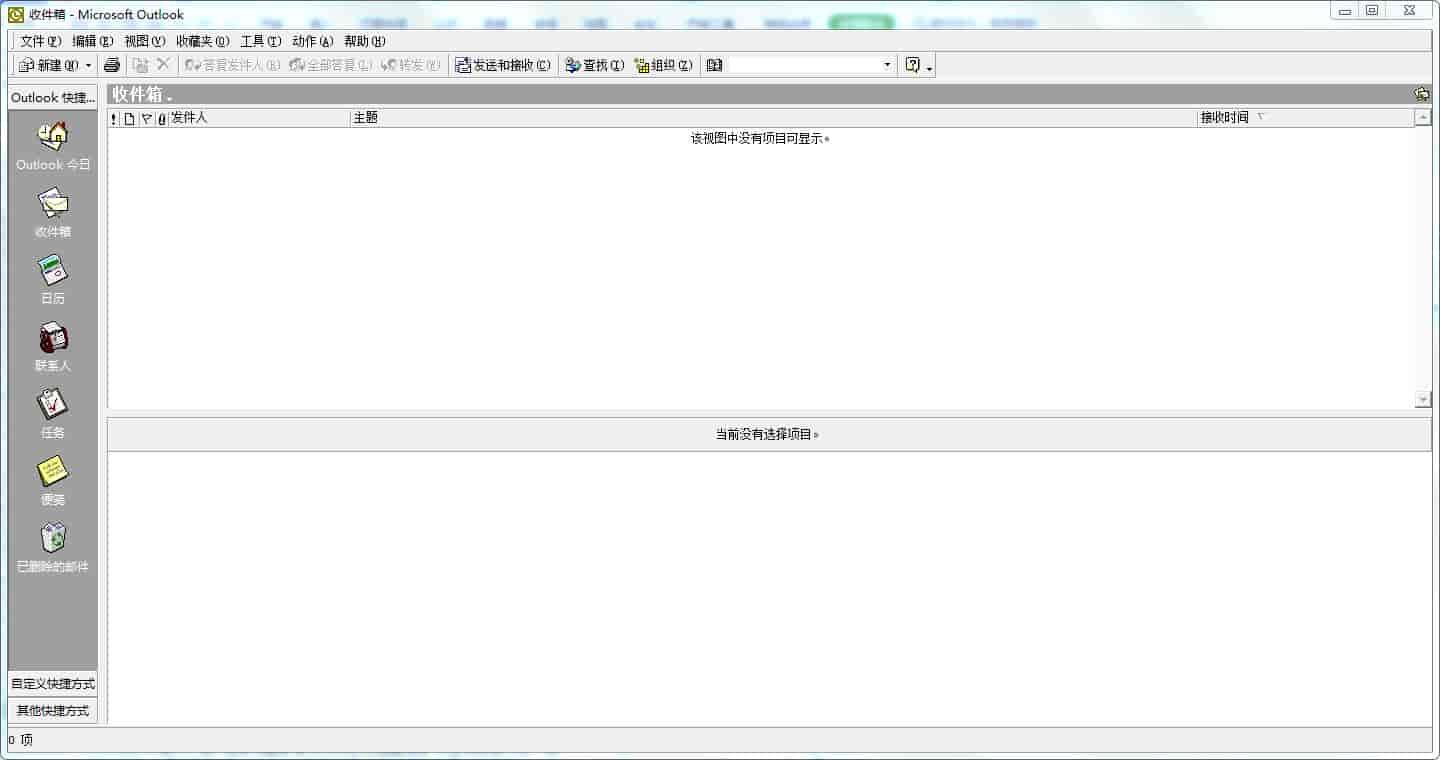Image resolution: width=1440 pixels, height=760 pixels.
Task: Click the print icon in the toolbar
Action: point(112,65)
